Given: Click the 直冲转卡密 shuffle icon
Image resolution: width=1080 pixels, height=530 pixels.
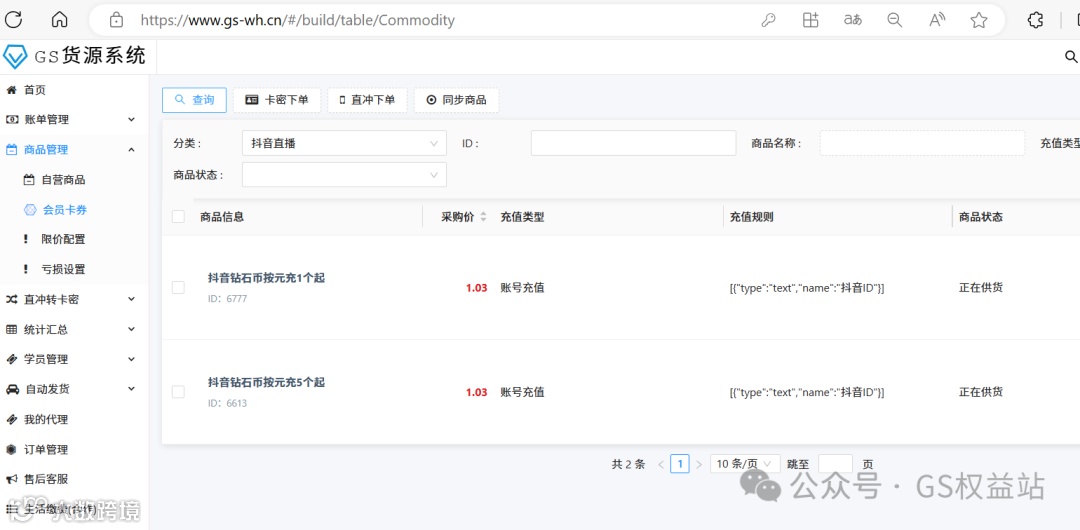Looking at the screenshot, I should click(x=12, y=299).
